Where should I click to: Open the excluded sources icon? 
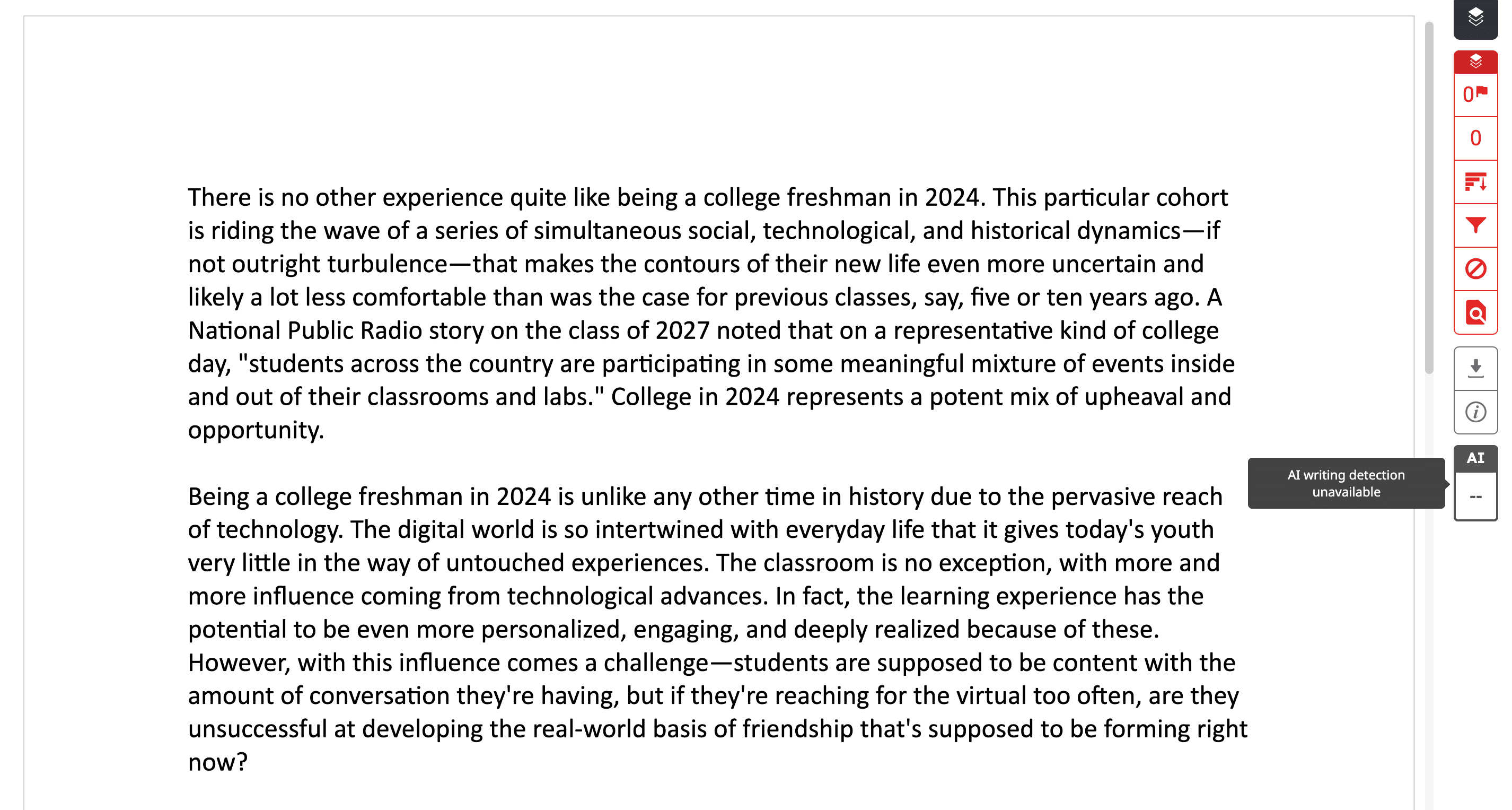pyautogui.click(x=1475, y=269)
